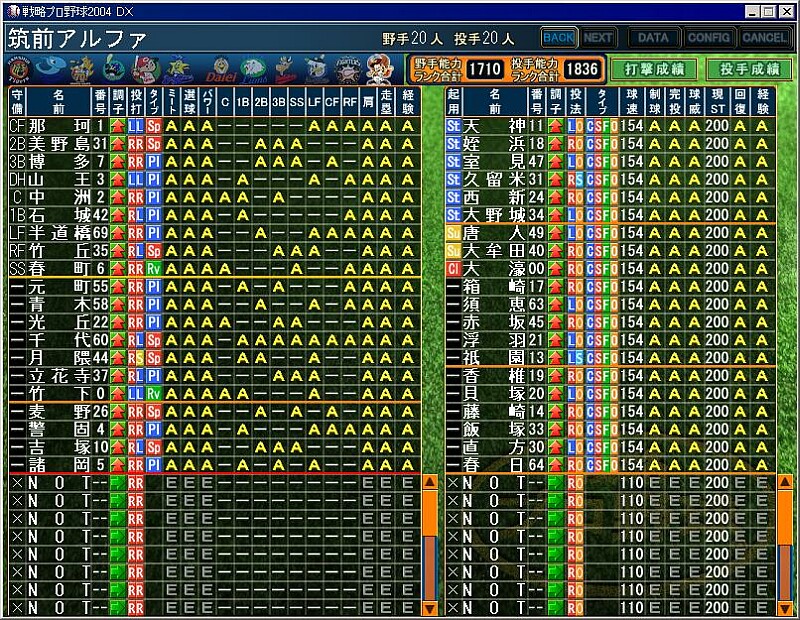
Task: Click 野手能力ランク合計 value 1710
Action: pyautogui.click(x=485, y=69)
